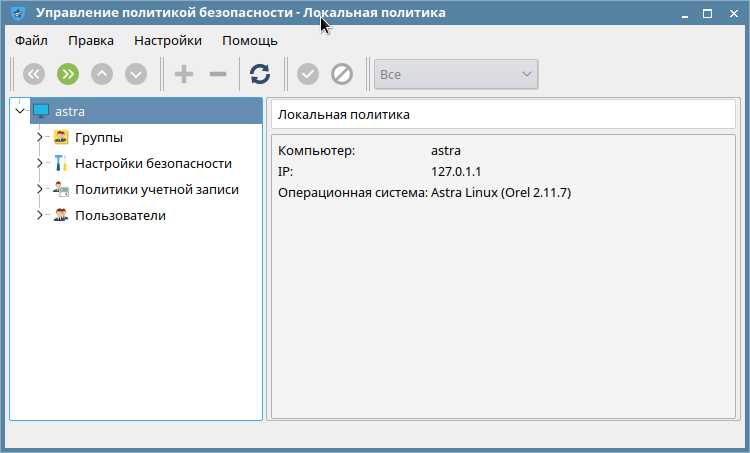Expand the Политики учетной записи node

40,189
